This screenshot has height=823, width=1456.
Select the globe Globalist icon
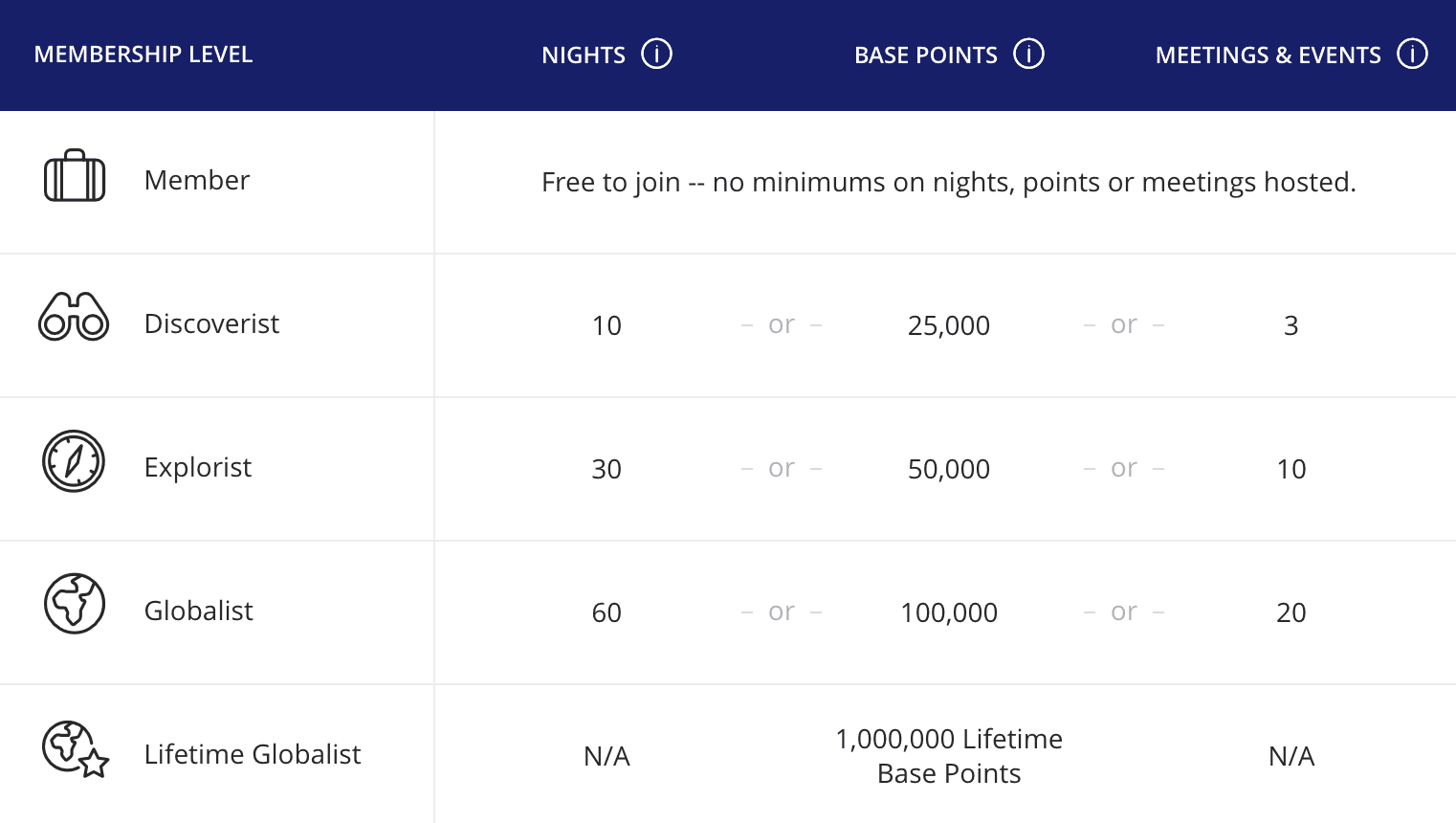pyautogui.click(x=74, y=604)
